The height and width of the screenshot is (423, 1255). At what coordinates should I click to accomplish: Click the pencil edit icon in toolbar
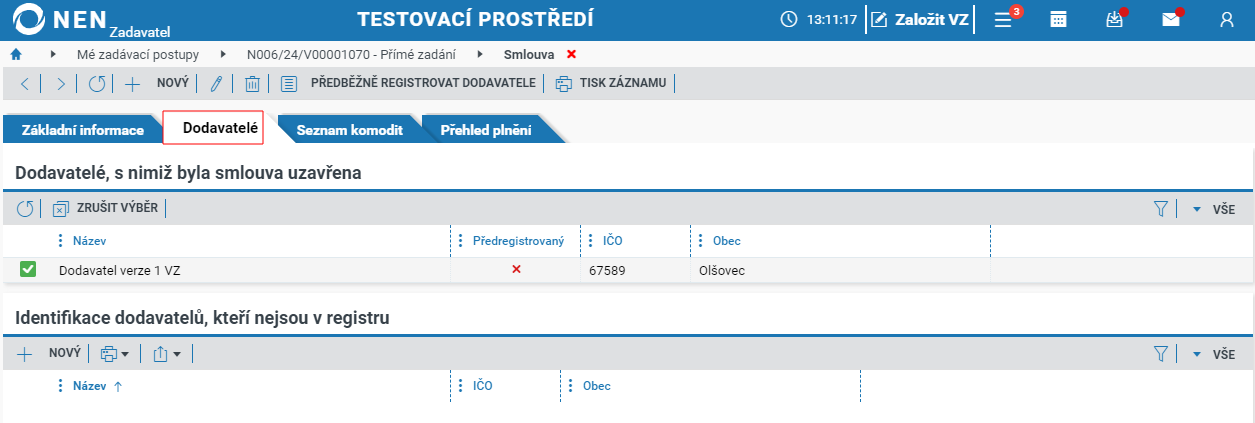click(x=215, y=84)
